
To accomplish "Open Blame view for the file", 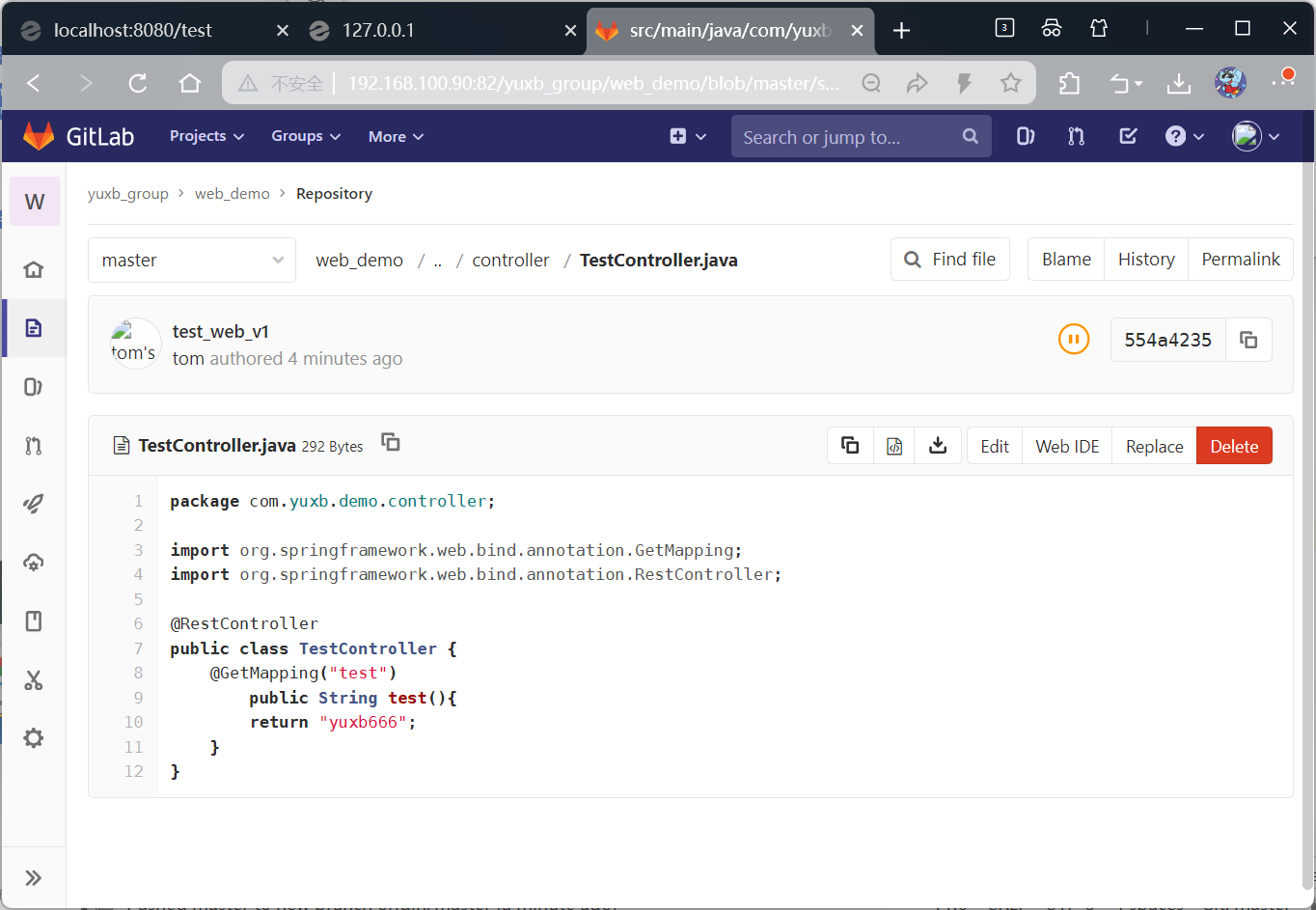I will pos(1066,260).
